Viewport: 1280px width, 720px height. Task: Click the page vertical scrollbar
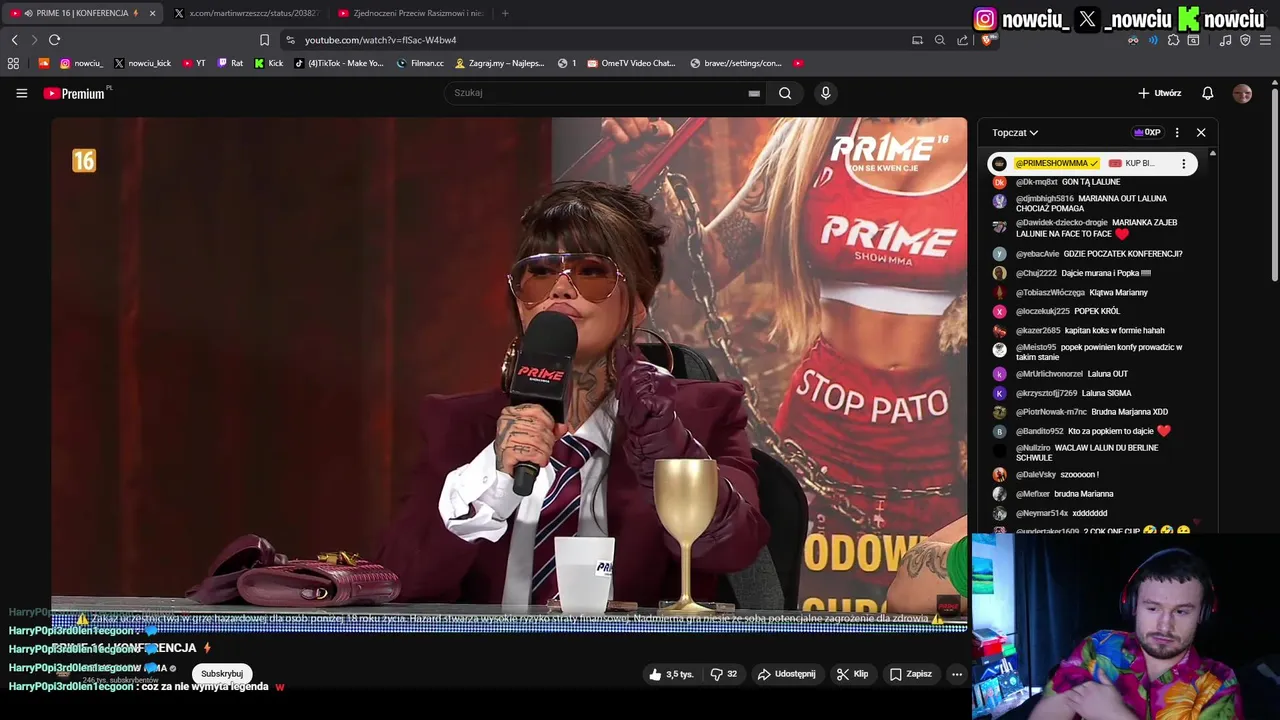click(x=1274, y=185)
